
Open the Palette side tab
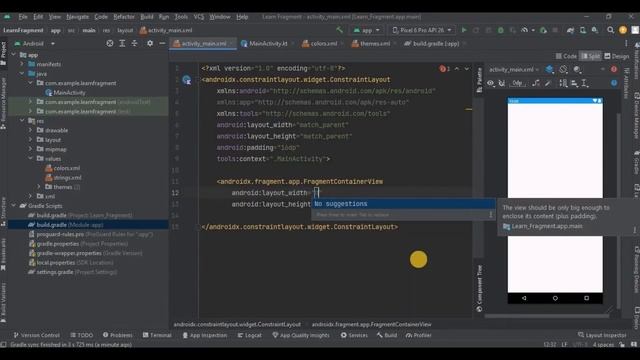[480, 80]
